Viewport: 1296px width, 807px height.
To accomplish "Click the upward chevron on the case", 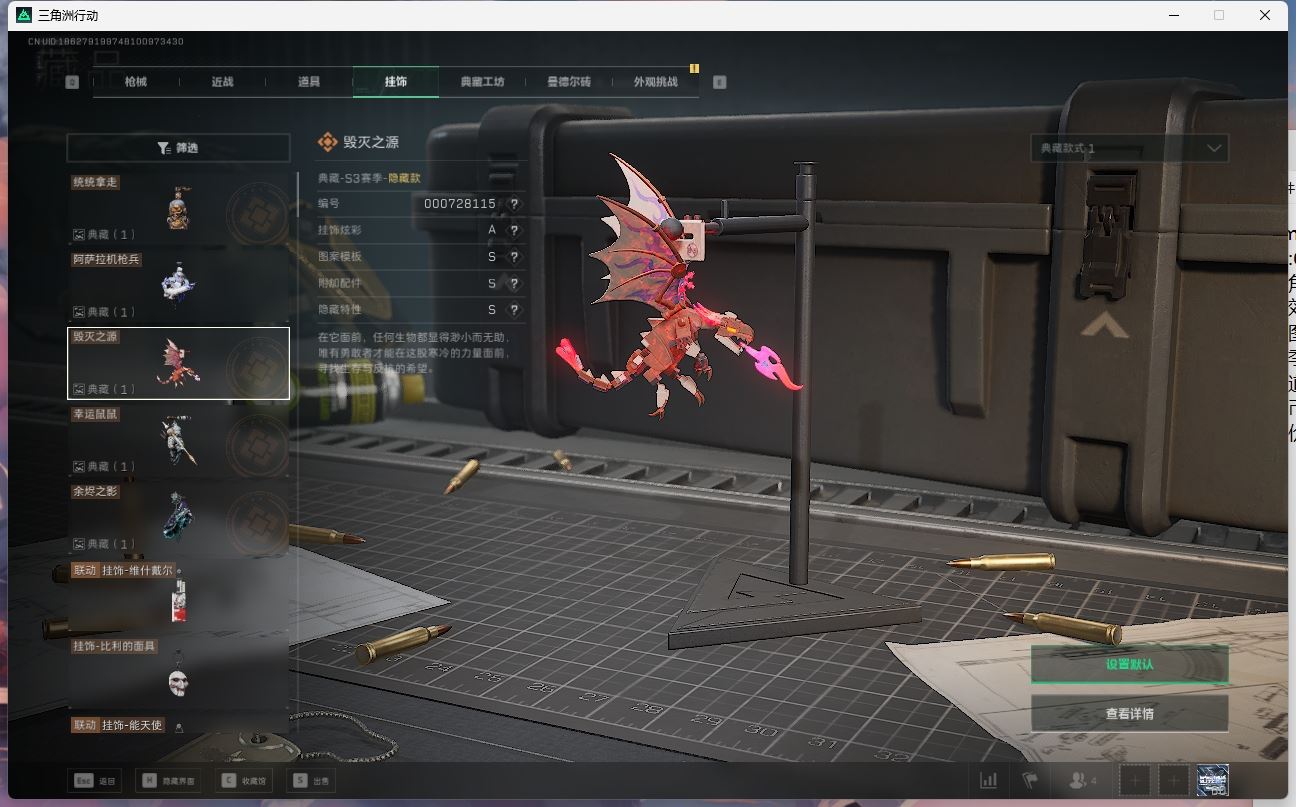I will [x=1105, y=327].
